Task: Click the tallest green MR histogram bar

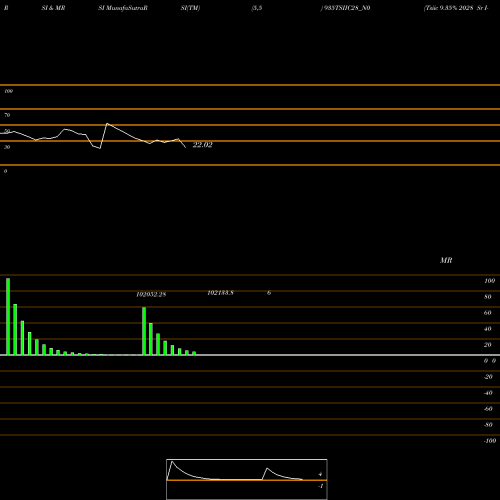Action: tap(8, 317)
